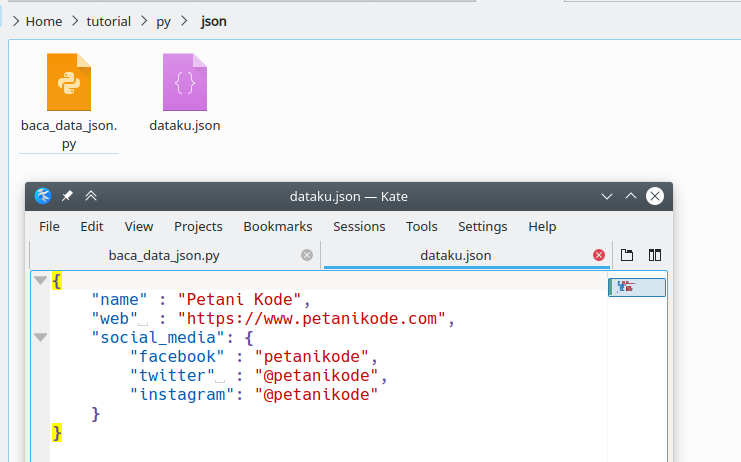Collapse the social_media fold marker

coord(41,337)
